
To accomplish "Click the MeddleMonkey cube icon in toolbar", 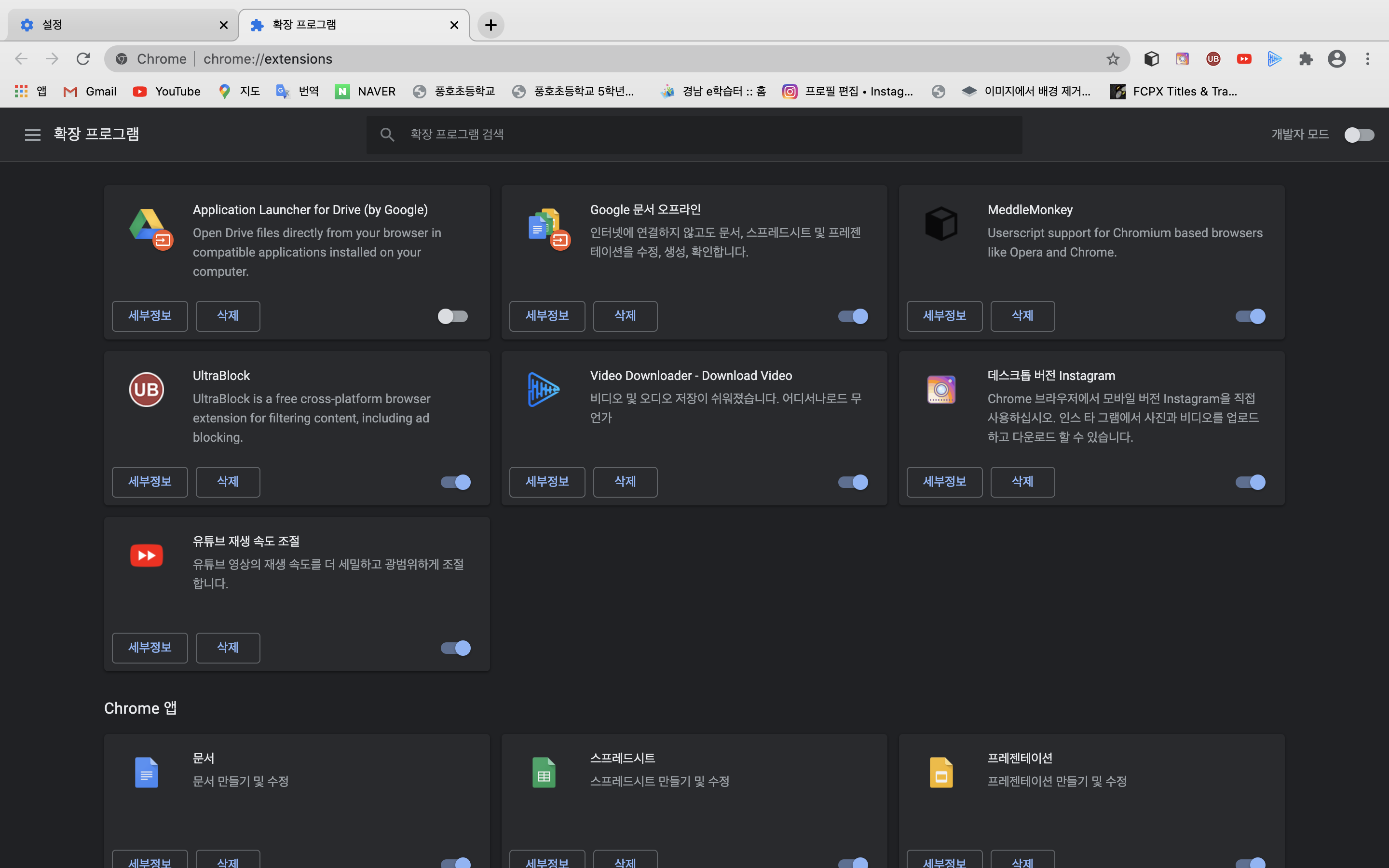I will coord(1151,58).
